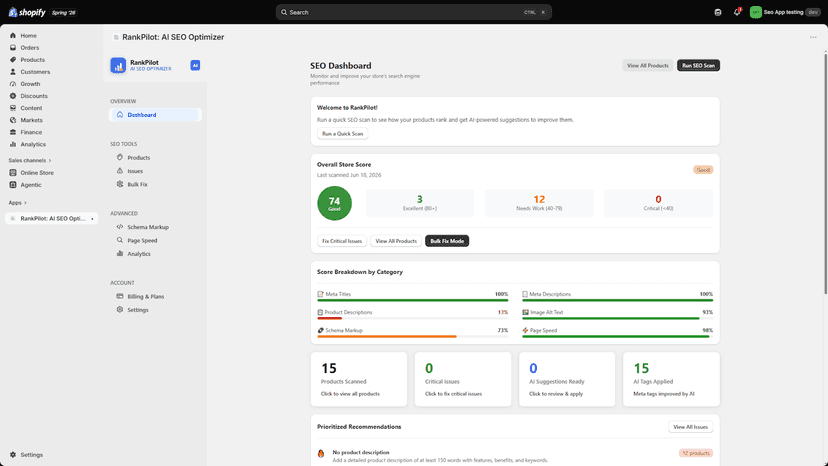Click the Run a Quick Scan button

point(343,134)
